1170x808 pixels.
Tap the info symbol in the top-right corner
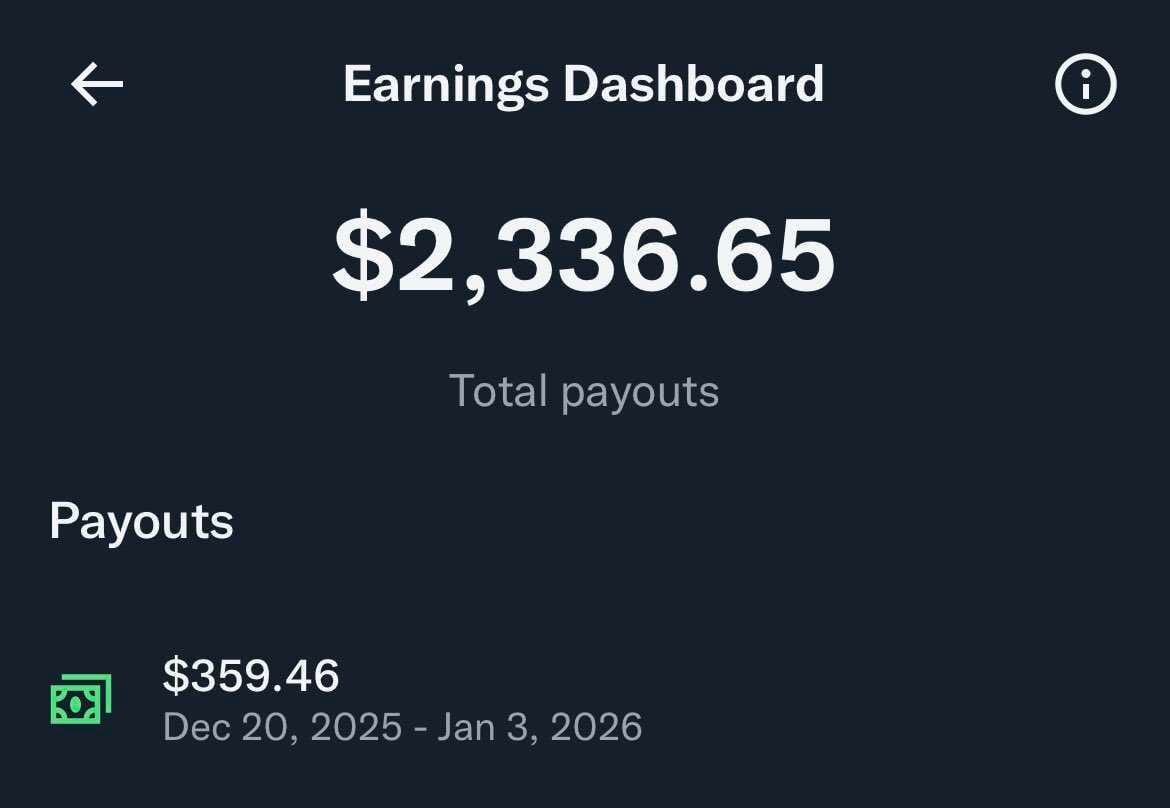pos(1084,84)
